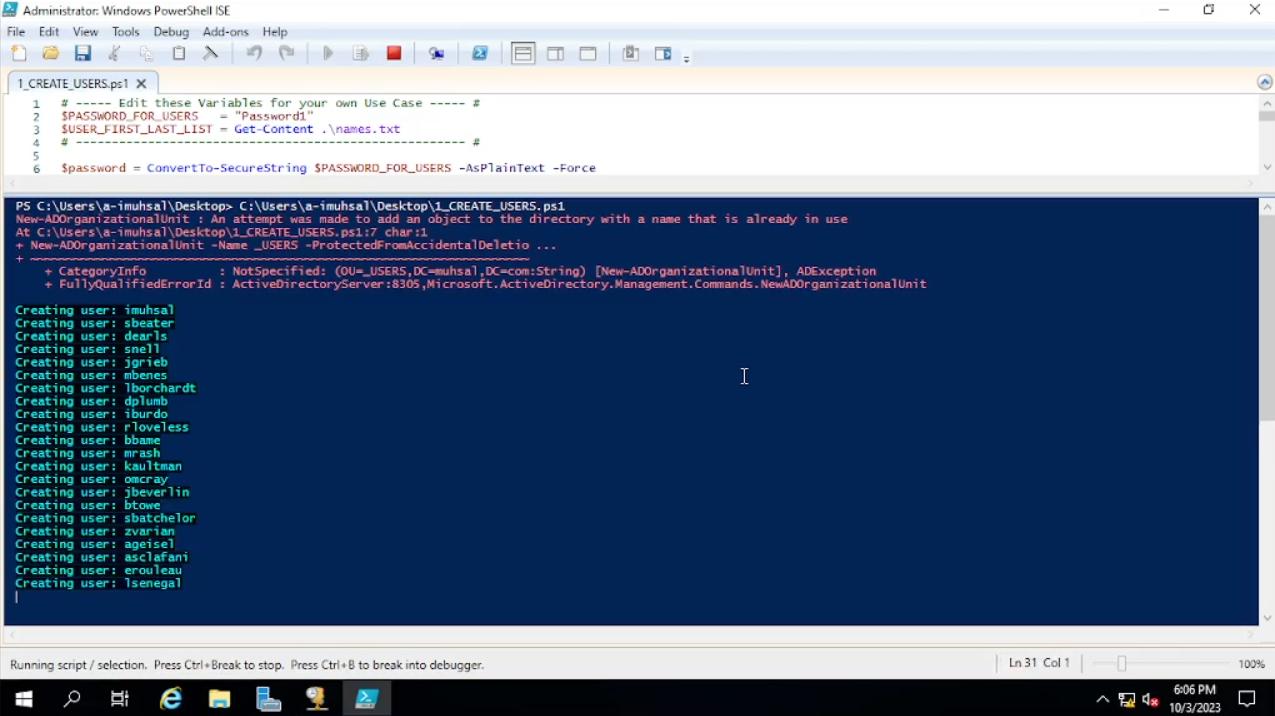
Task: Click the Paste clipboard icon
Action: pyautogui.click(x=179, y=54)
